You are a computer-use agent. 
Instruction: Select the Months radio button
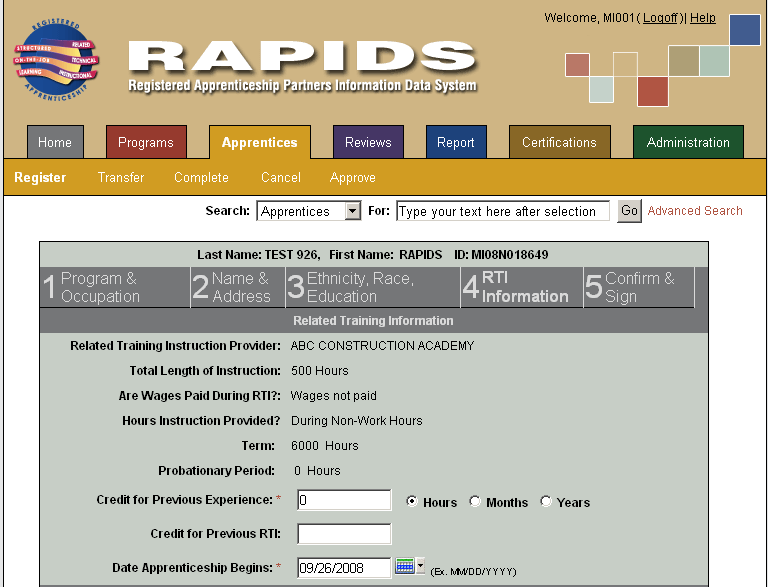pyautogui.click(x=475, y=501)
